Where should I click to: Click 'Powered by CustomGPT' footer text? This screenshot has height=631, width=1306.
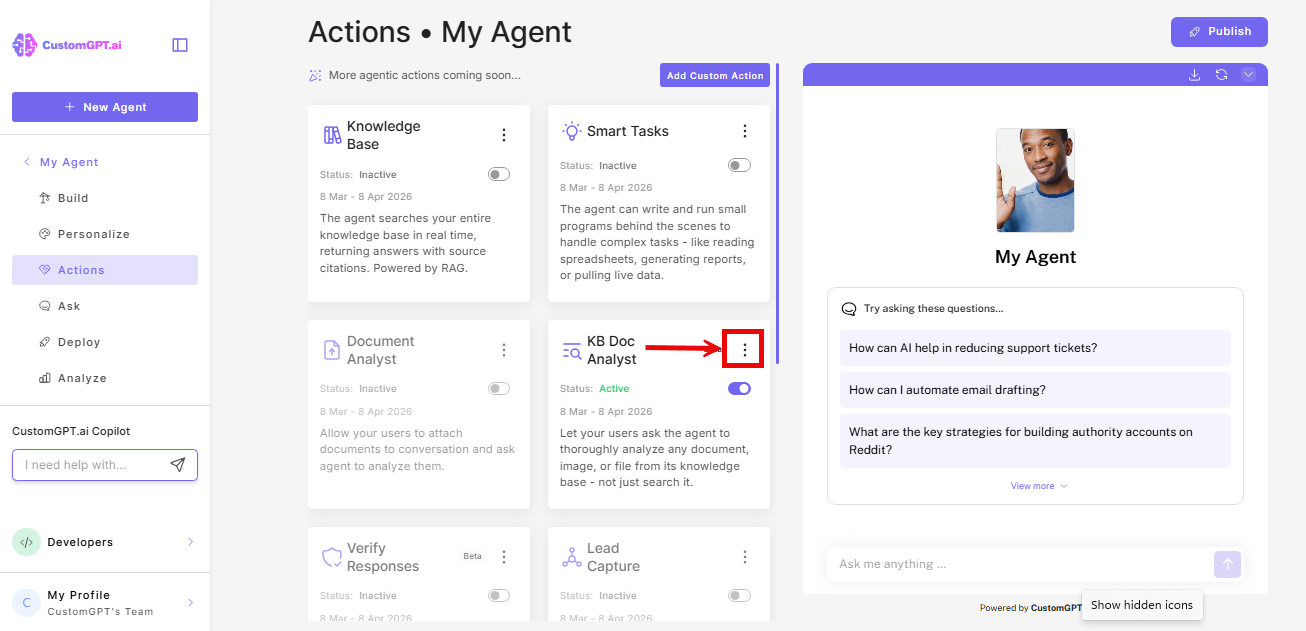(1030, 608)
